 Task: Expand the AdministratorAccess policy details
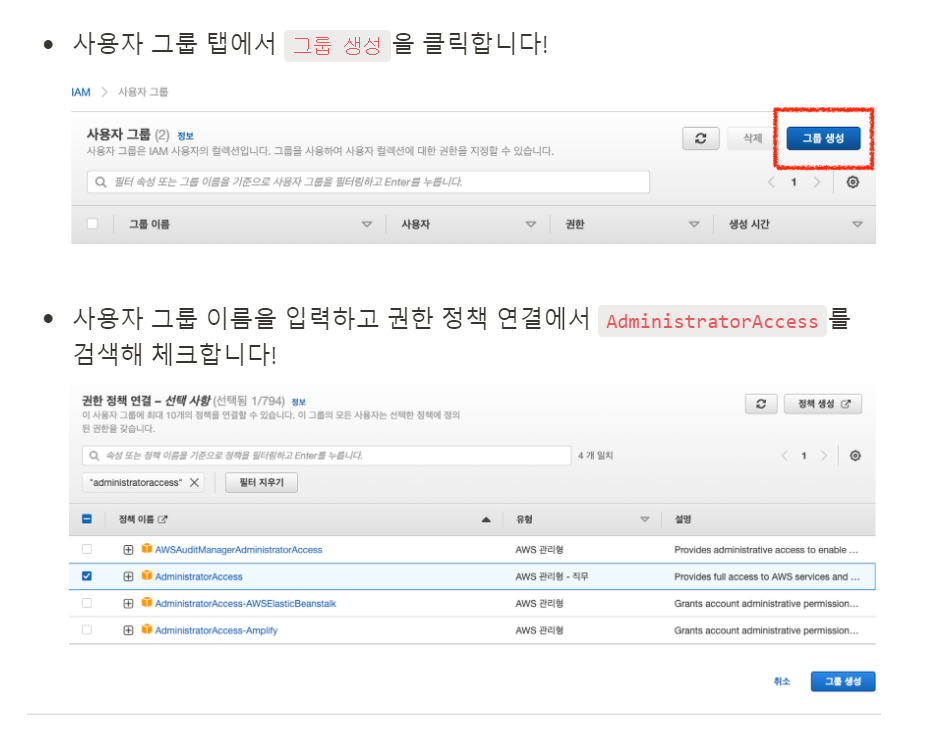(128, 576)
